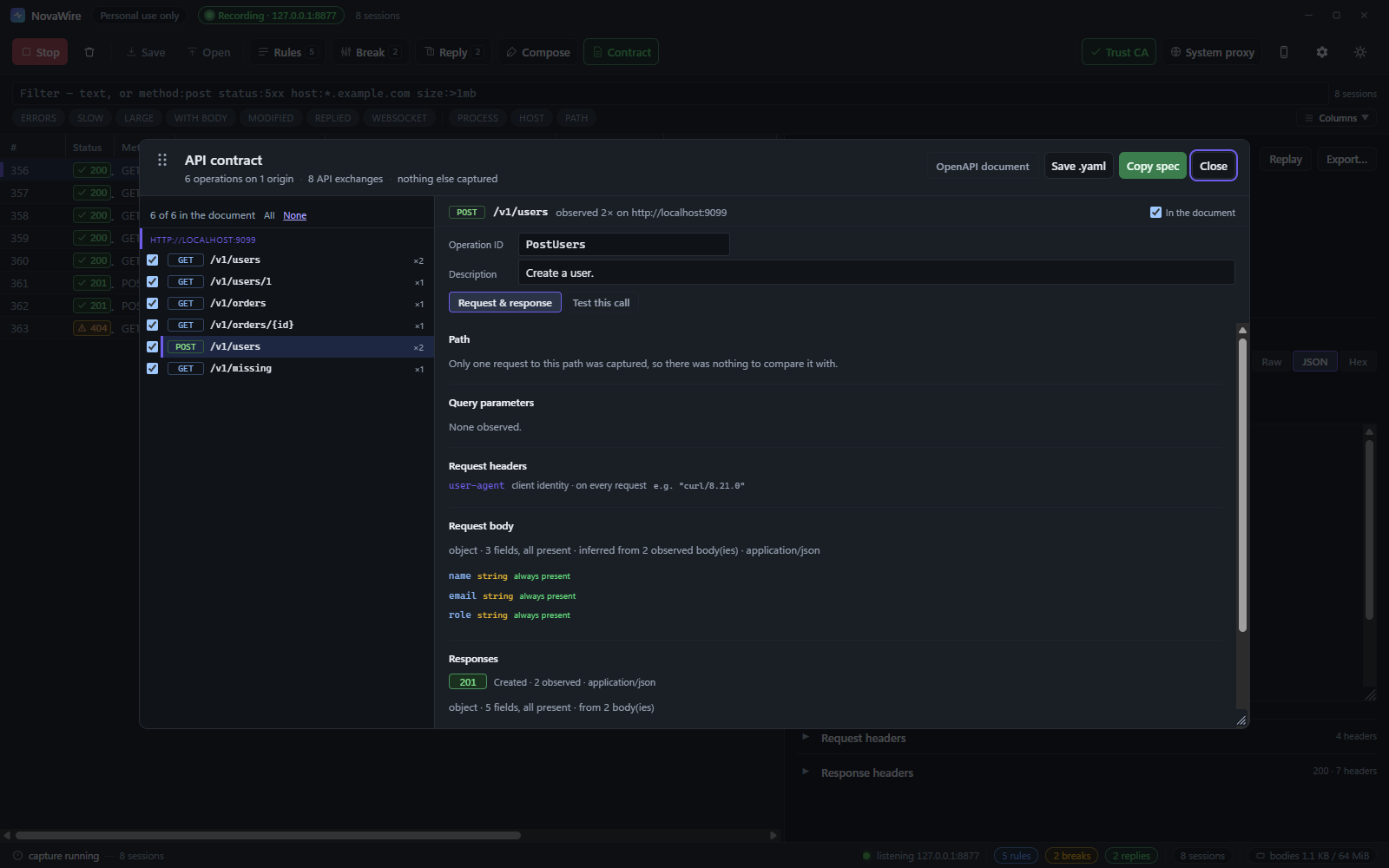
Task: Click the Stop capture button
Action: pyautogui.click(x=40, y=52)
